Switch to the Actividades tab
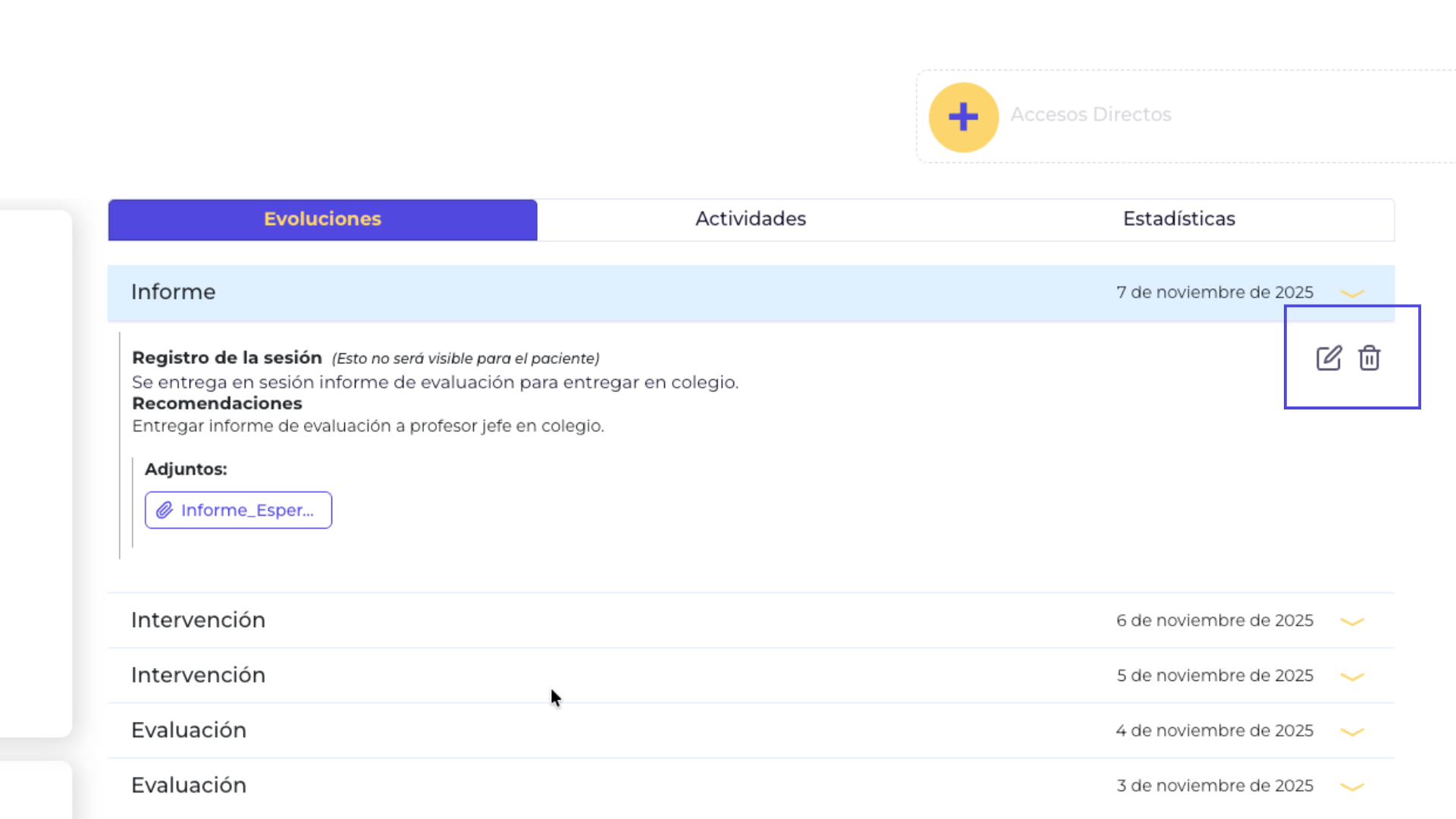1456x819 pixels. click(x=750, y=219)
